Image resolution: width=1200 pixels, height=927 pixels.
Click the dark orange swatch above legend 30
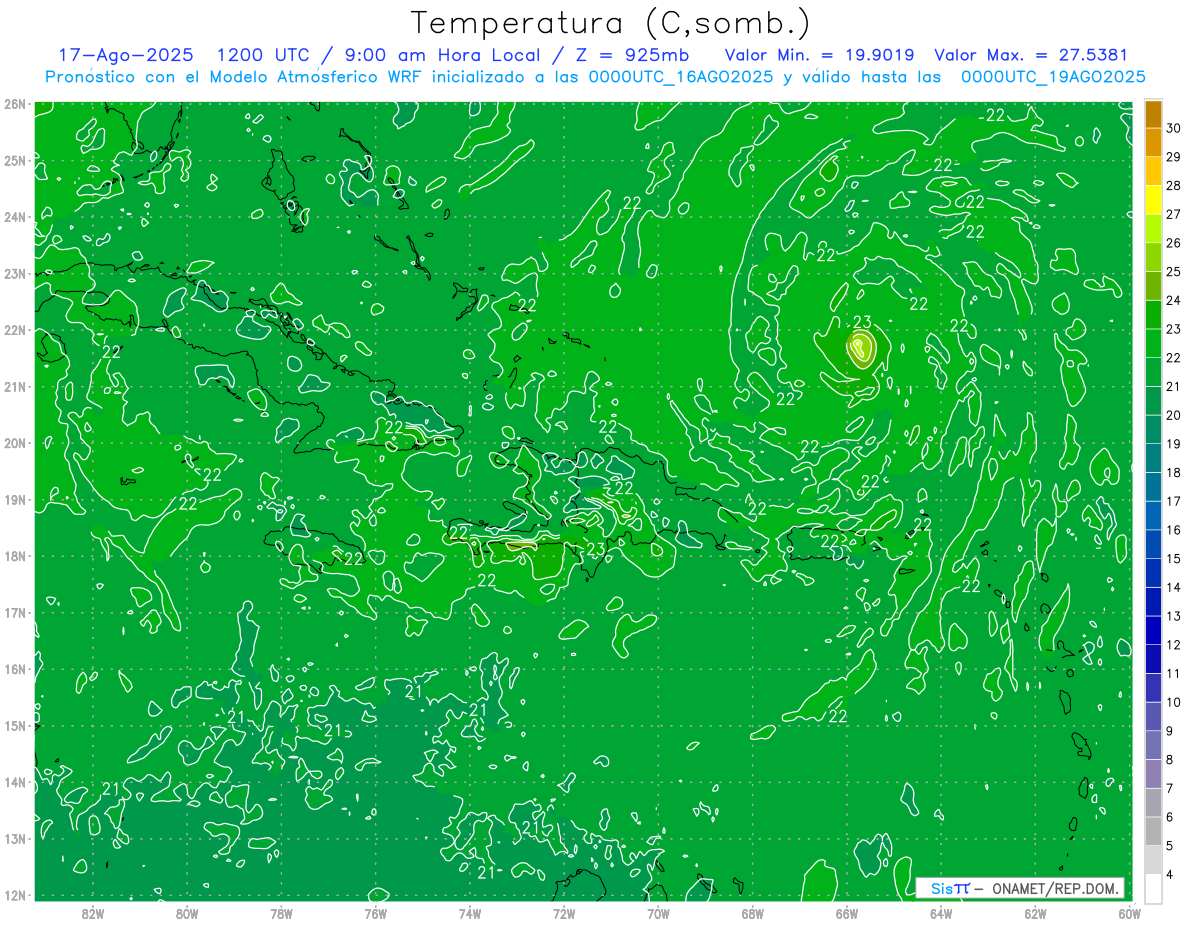1153,114
